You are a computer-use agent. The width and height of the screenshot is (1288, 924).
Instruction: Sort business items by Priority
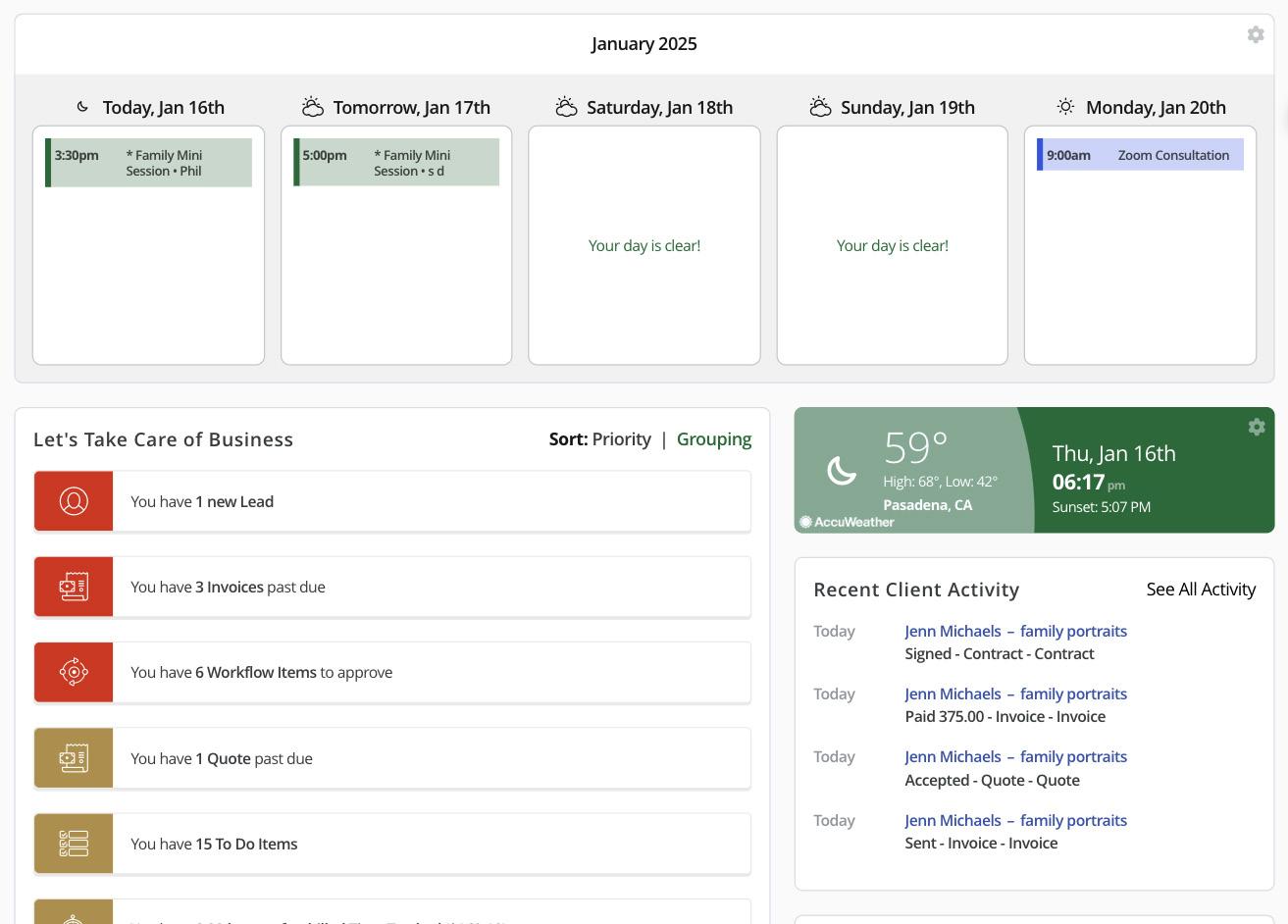pyautogui.click(x=621, y=439)
